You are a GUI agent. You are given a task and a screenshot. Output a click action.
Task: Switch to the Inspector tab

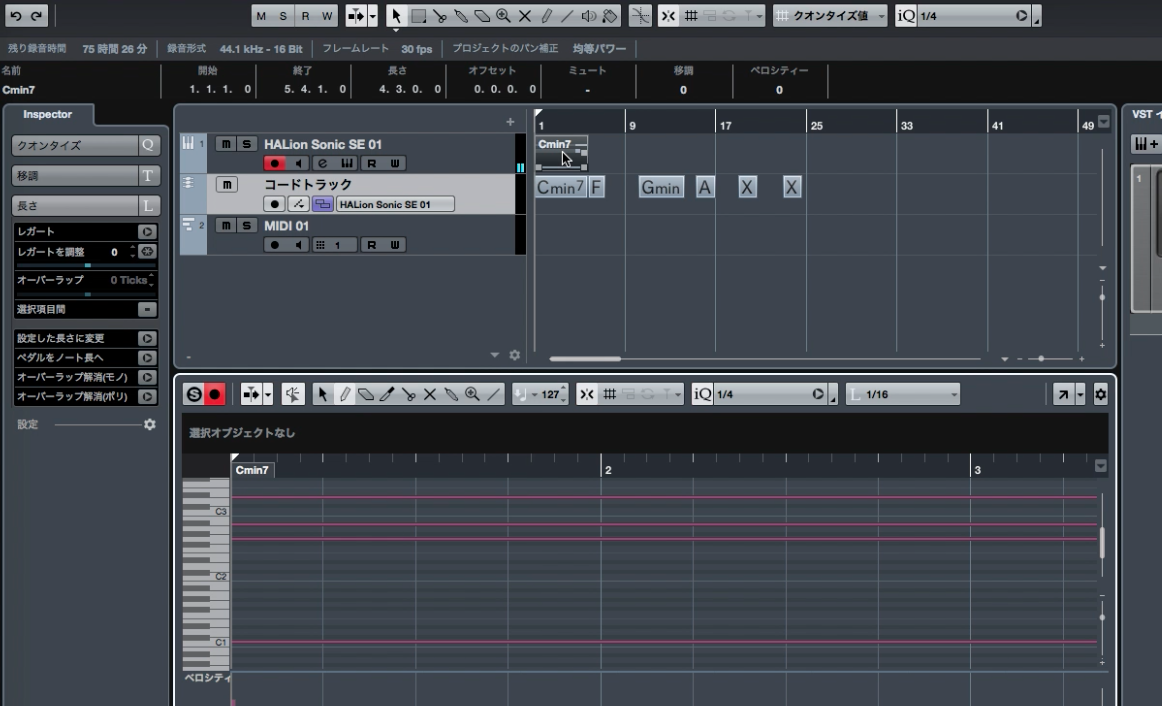click(x=47, y=114)
